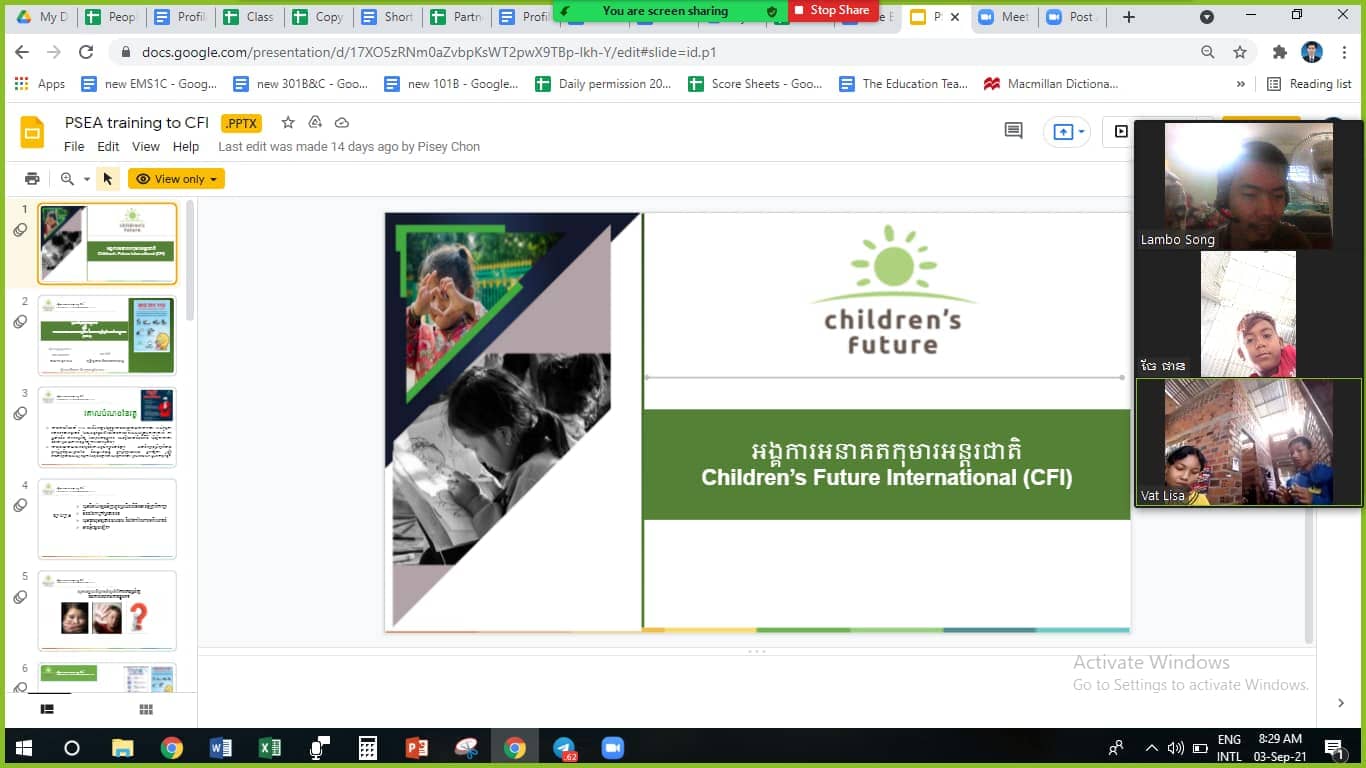Open a new browser tab
This screenshot has height=768, width=1366.
(x=1129, y=17)
